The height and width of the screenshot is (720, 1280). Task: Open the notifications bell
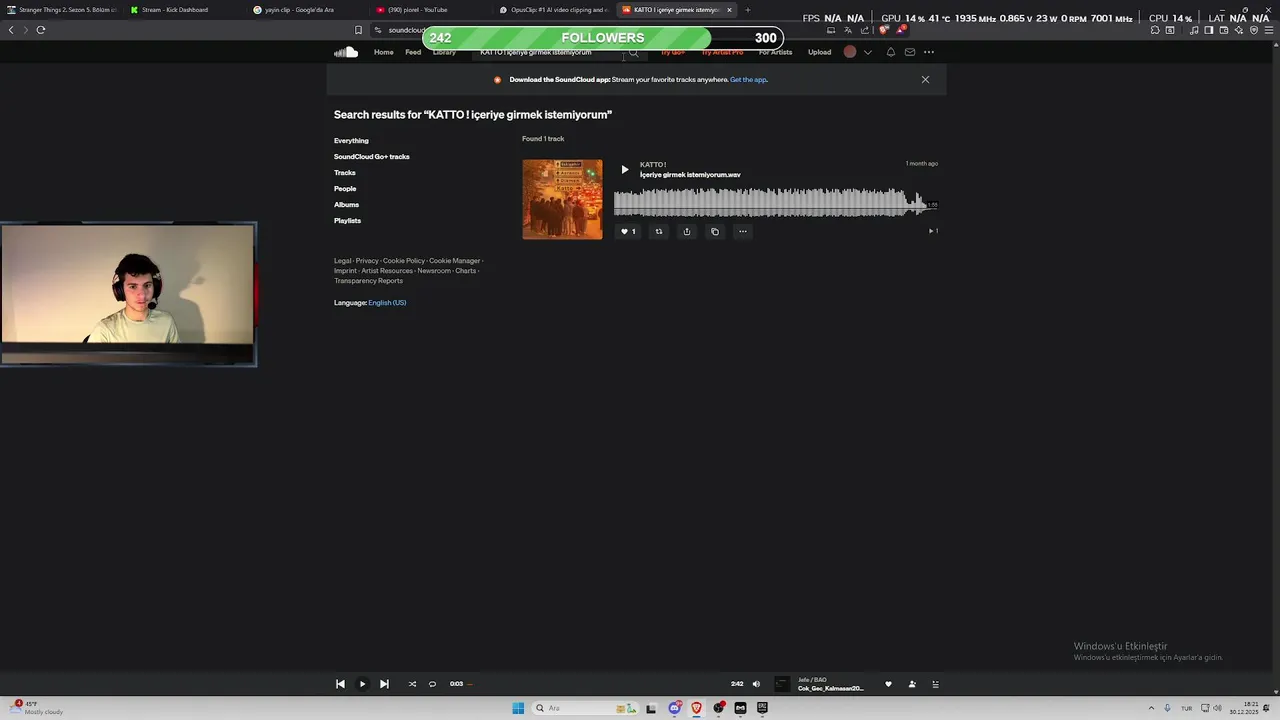[891, 52]
